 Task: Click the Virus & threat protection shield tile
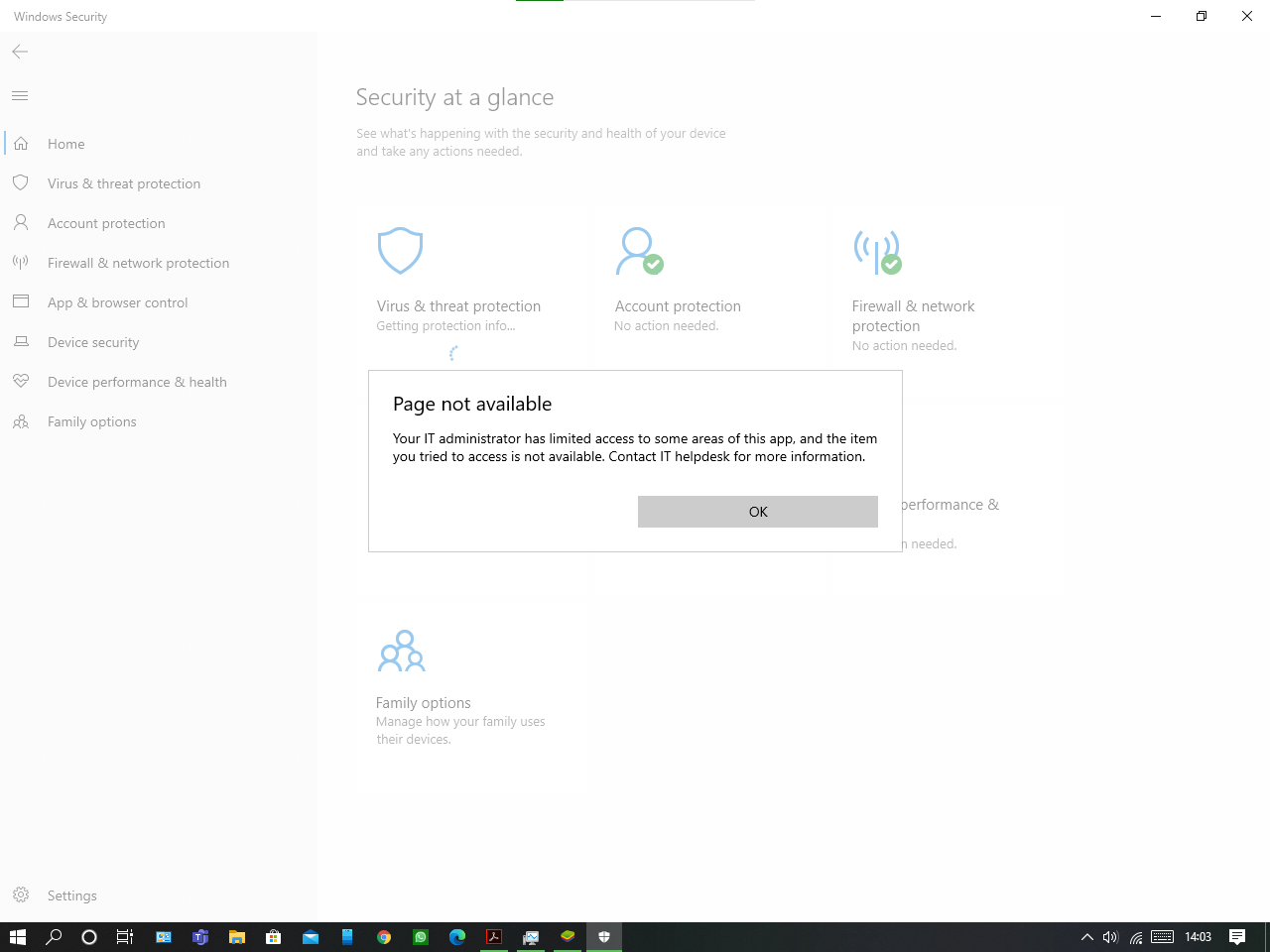tap(401, 251)
